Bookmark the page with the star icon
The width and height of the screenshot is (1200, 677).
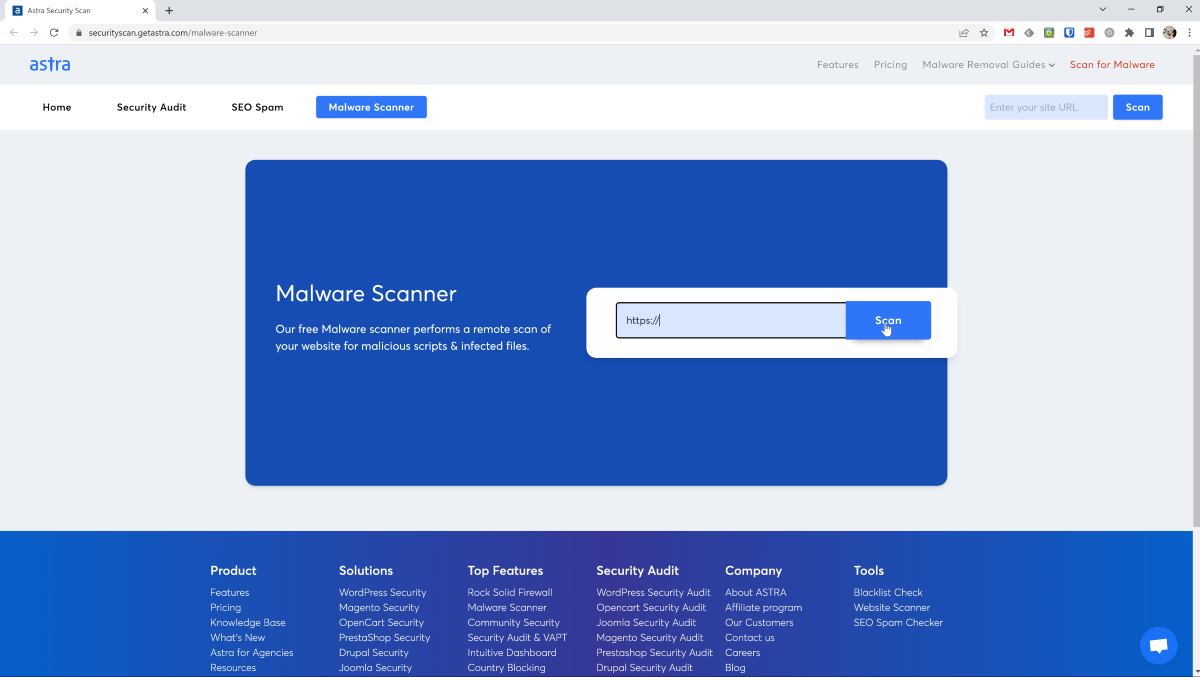click(x=984, y=32)
